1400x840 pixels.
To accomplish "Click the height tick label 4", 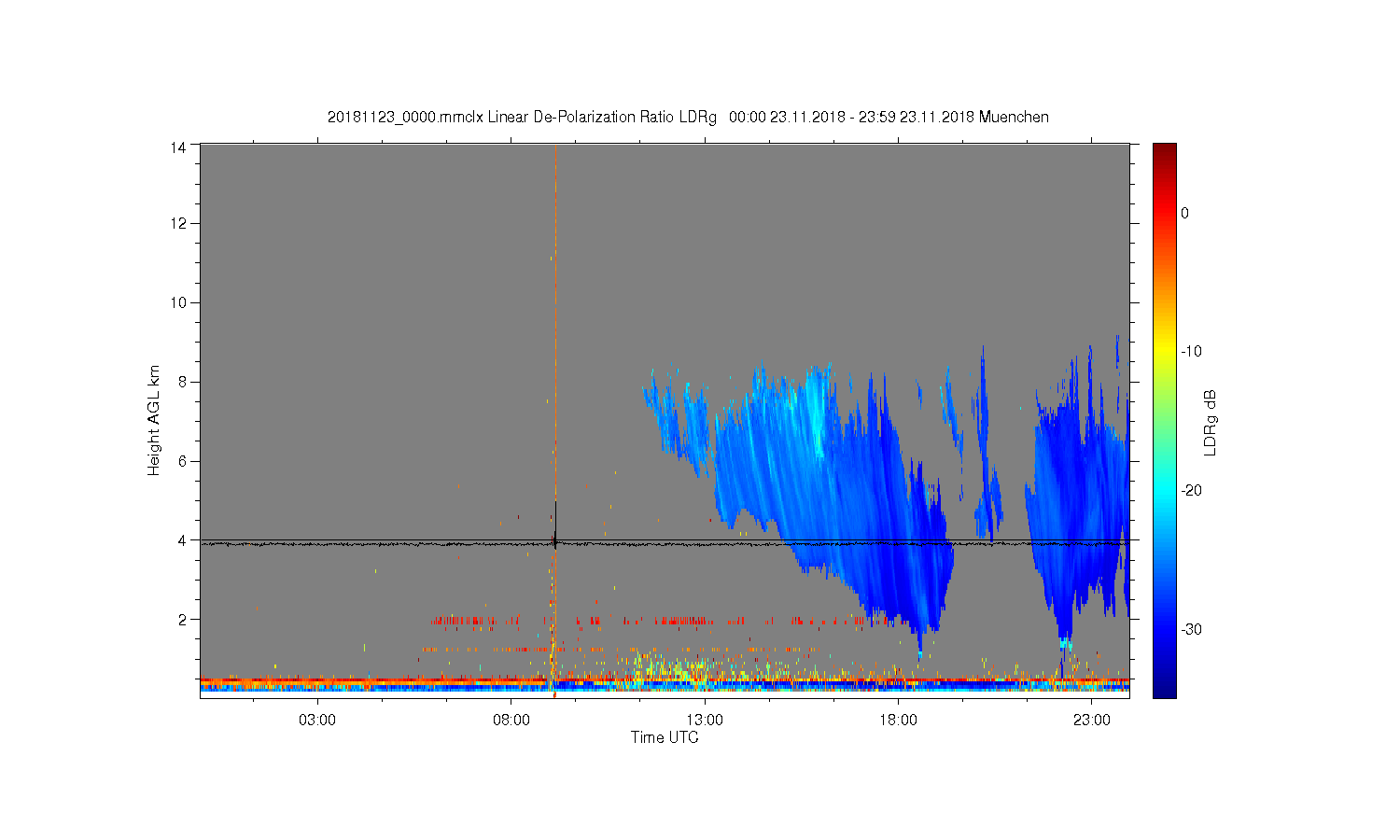I will tap(182, 540).
